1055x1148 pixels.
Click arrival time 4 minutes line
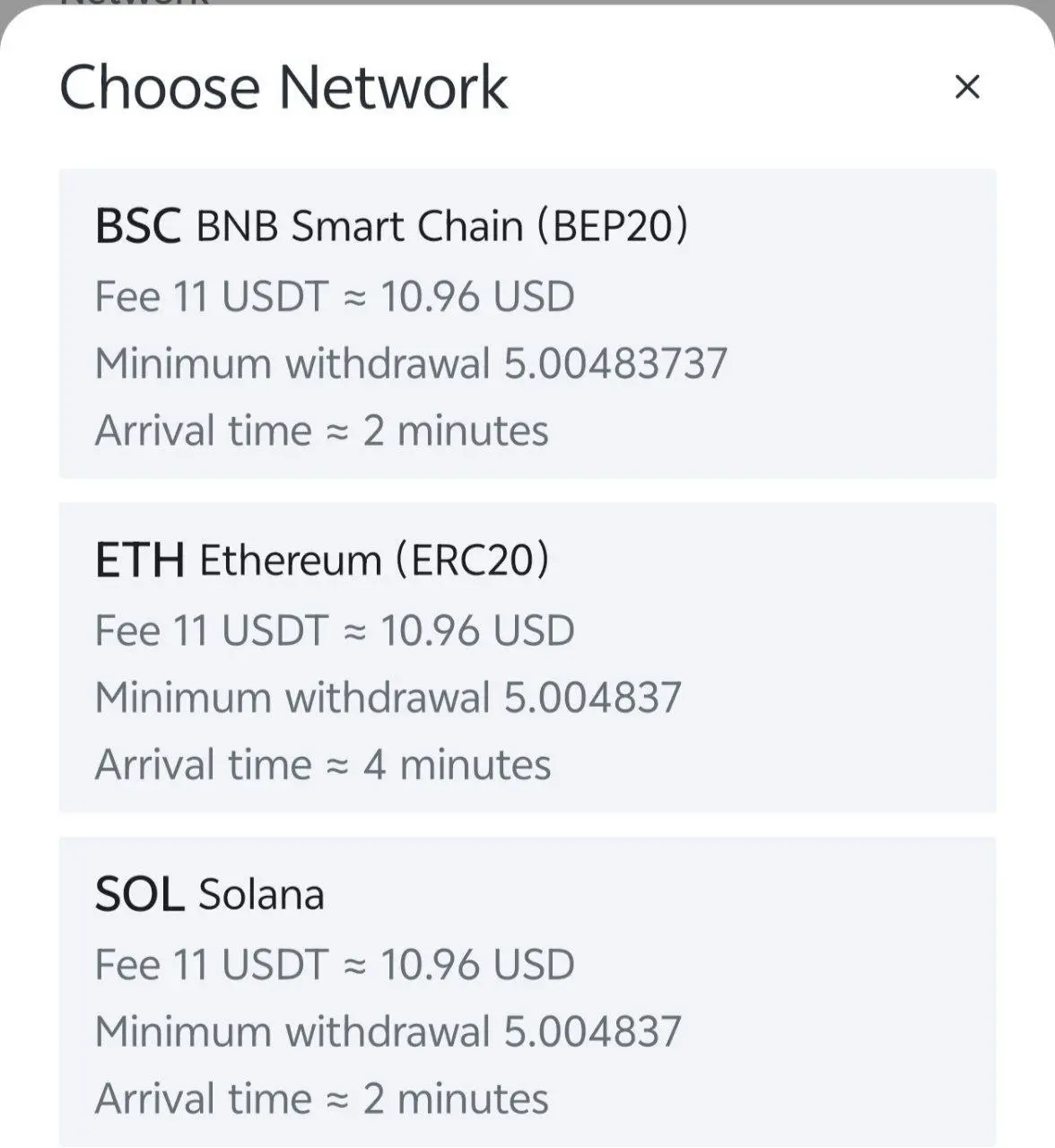[323, 765]
